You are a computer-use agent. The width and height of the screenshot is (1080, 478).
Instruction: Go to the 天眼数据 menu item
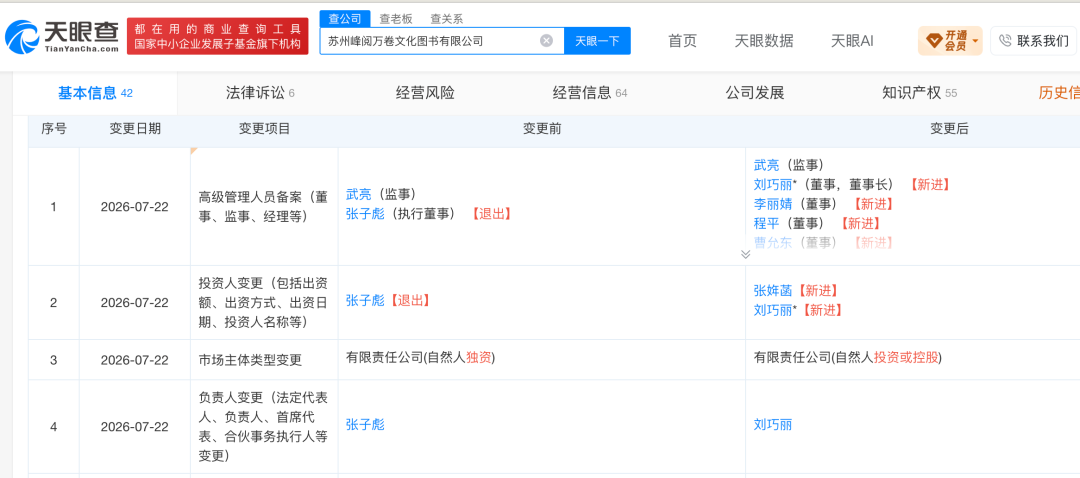click(x=764, y=41)
